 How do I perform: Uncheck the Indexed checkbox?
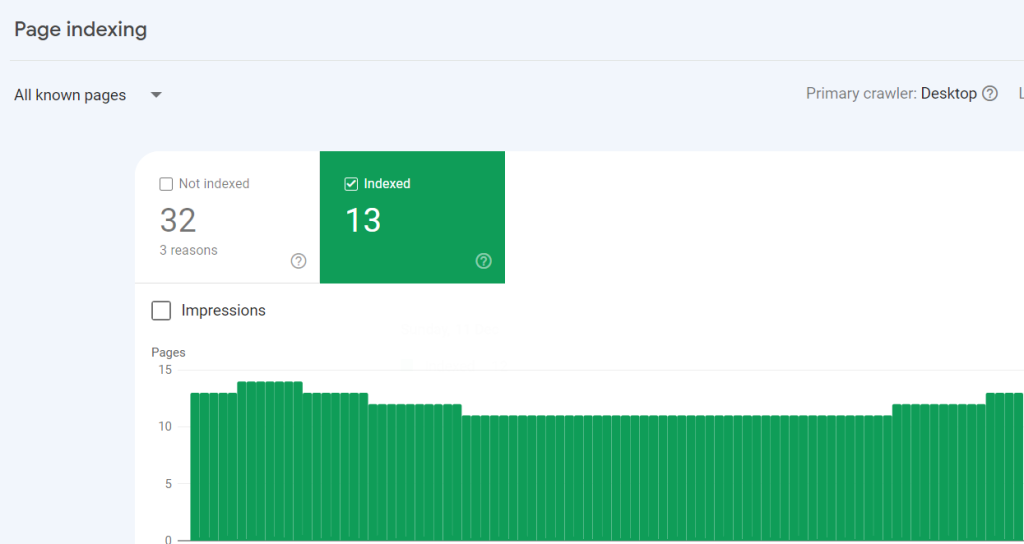coord(351,184)
